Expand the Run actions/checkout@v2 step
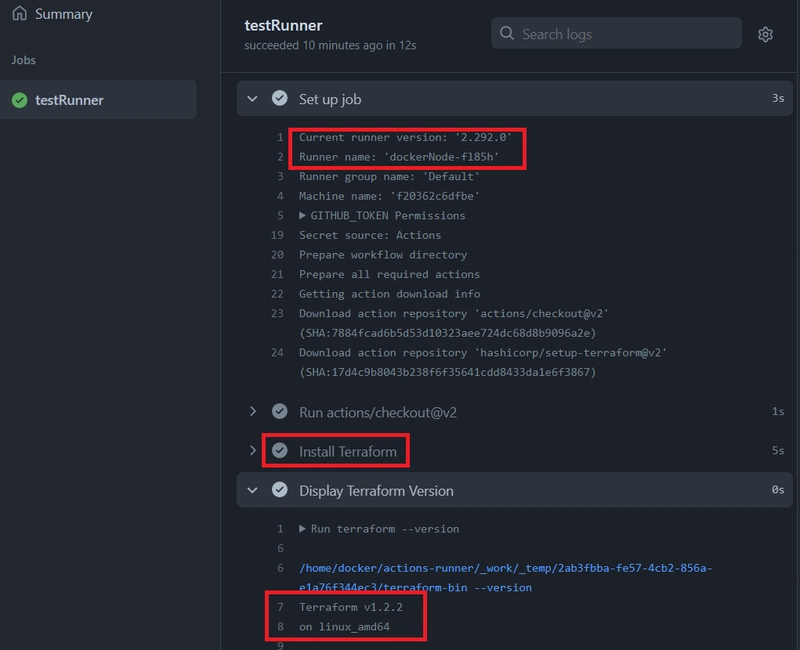Image resolution: width=800 pixels, height=650 pixels. coord(253,412)
